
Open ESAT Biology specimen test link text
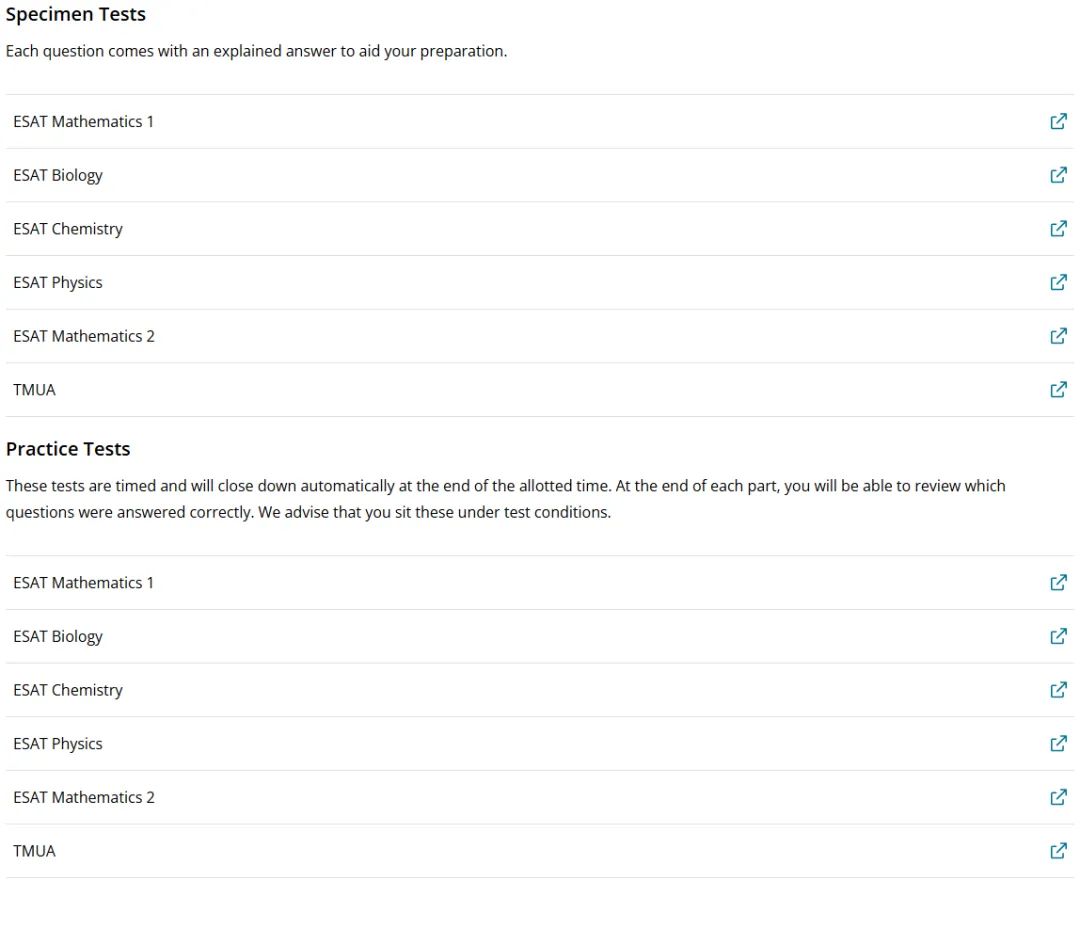coord(58,176)
